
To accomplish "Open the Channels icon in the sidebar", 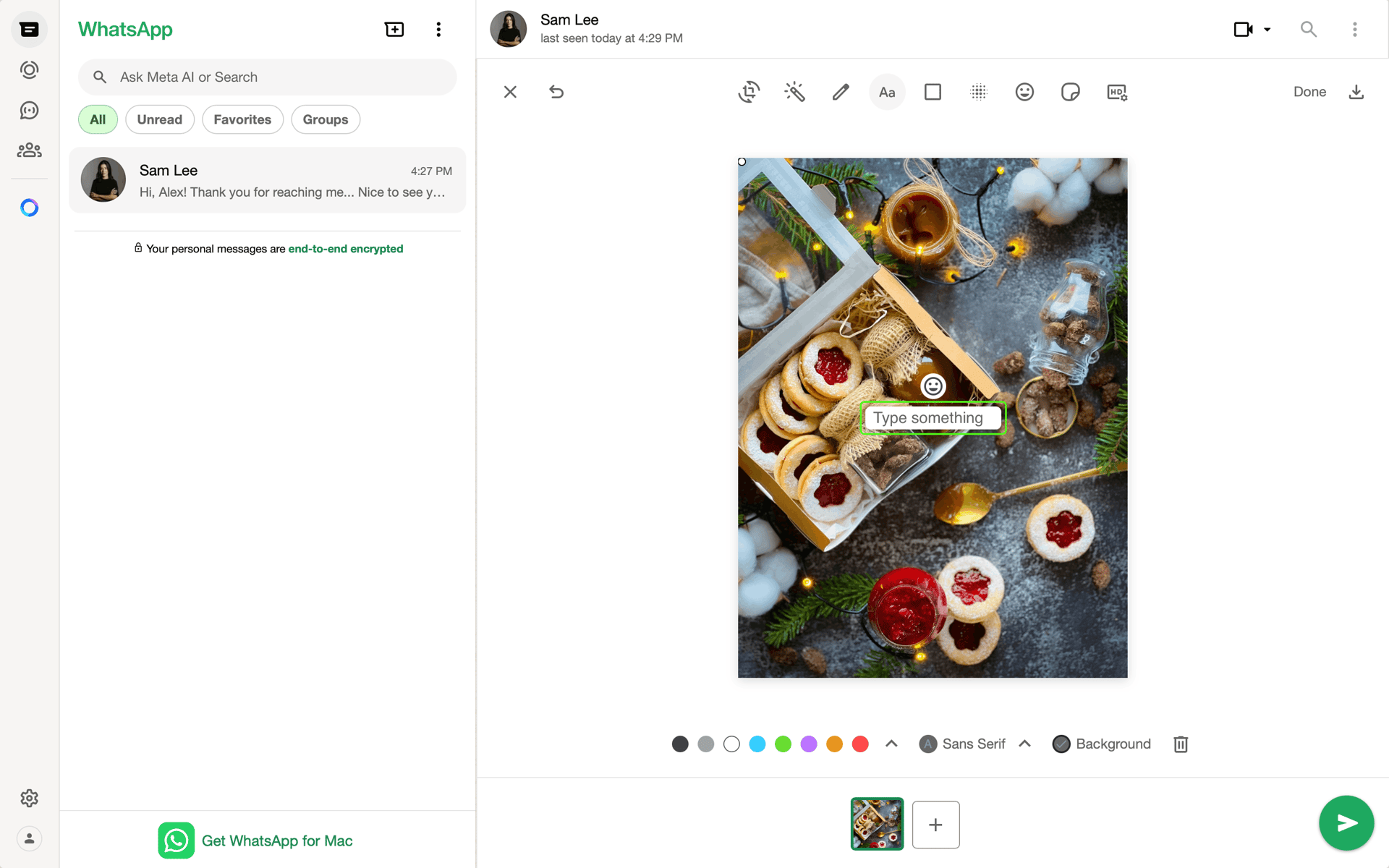I will pos(29,111).
